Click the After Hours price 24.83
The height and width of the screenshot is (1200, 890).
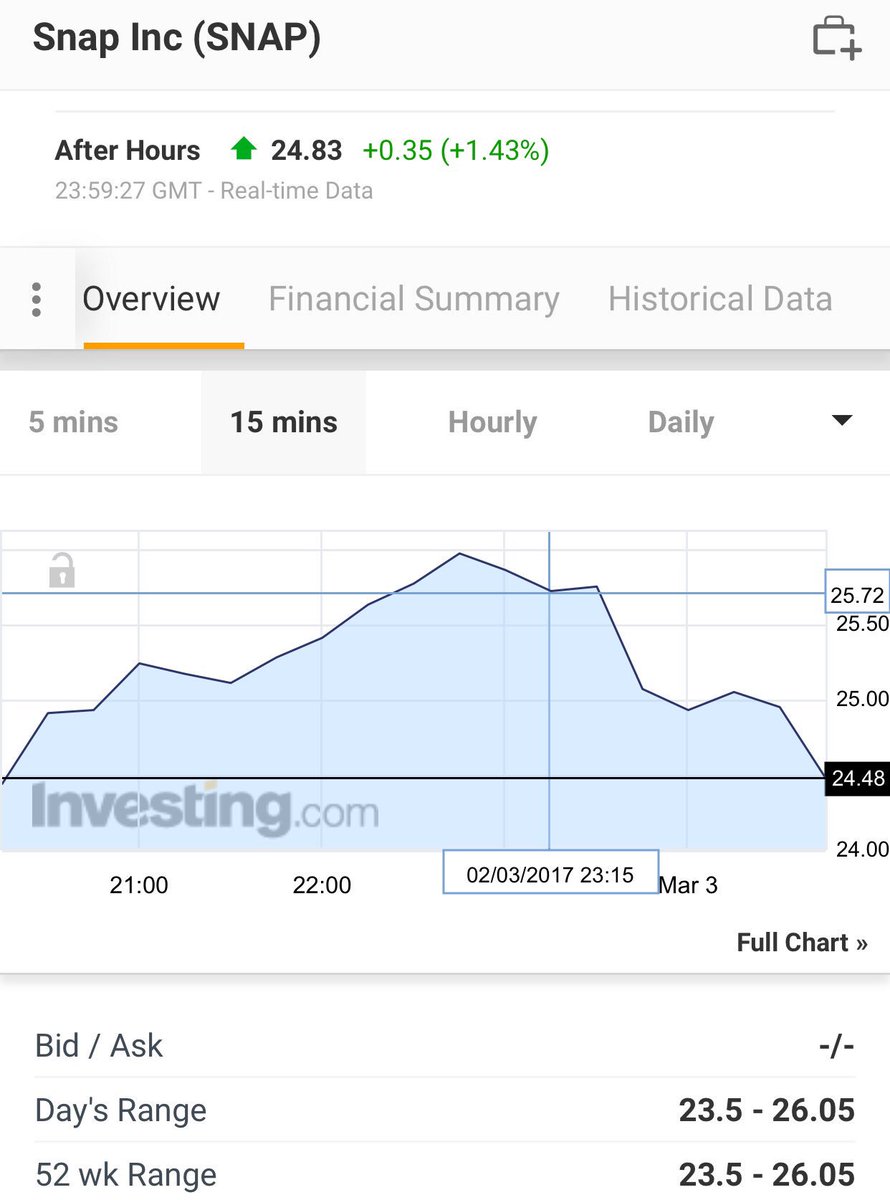tap(306, 150)
